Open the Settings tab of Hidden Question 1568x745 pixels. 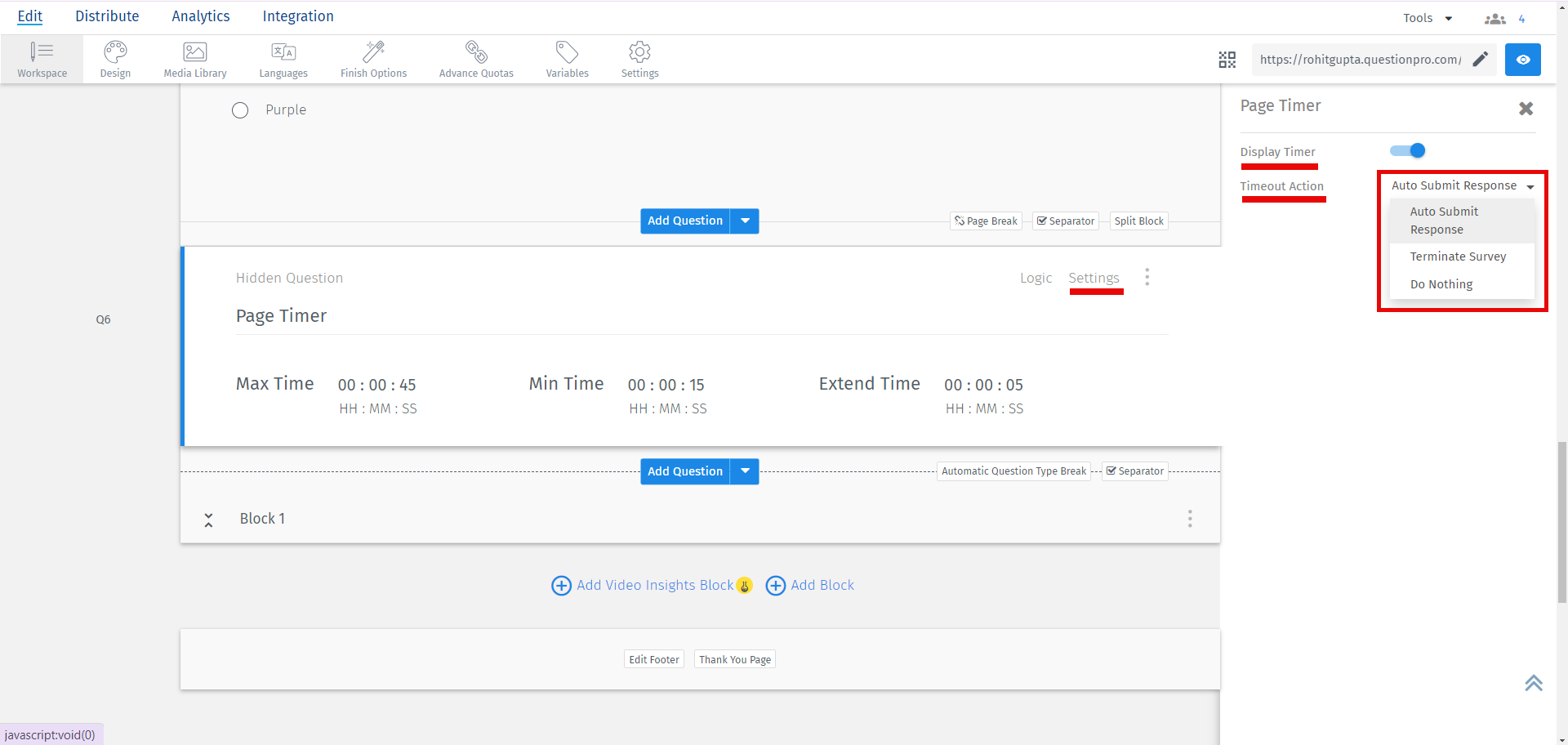click(1094, 278)
